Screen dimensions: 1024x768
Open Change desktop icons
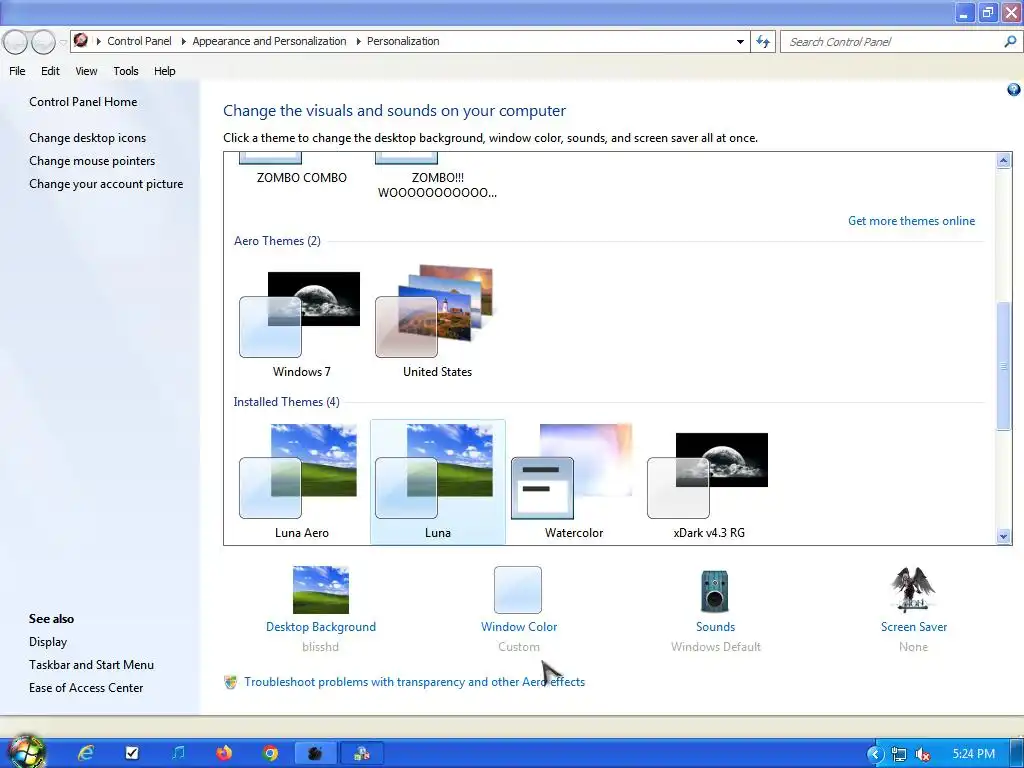(88, 138)
